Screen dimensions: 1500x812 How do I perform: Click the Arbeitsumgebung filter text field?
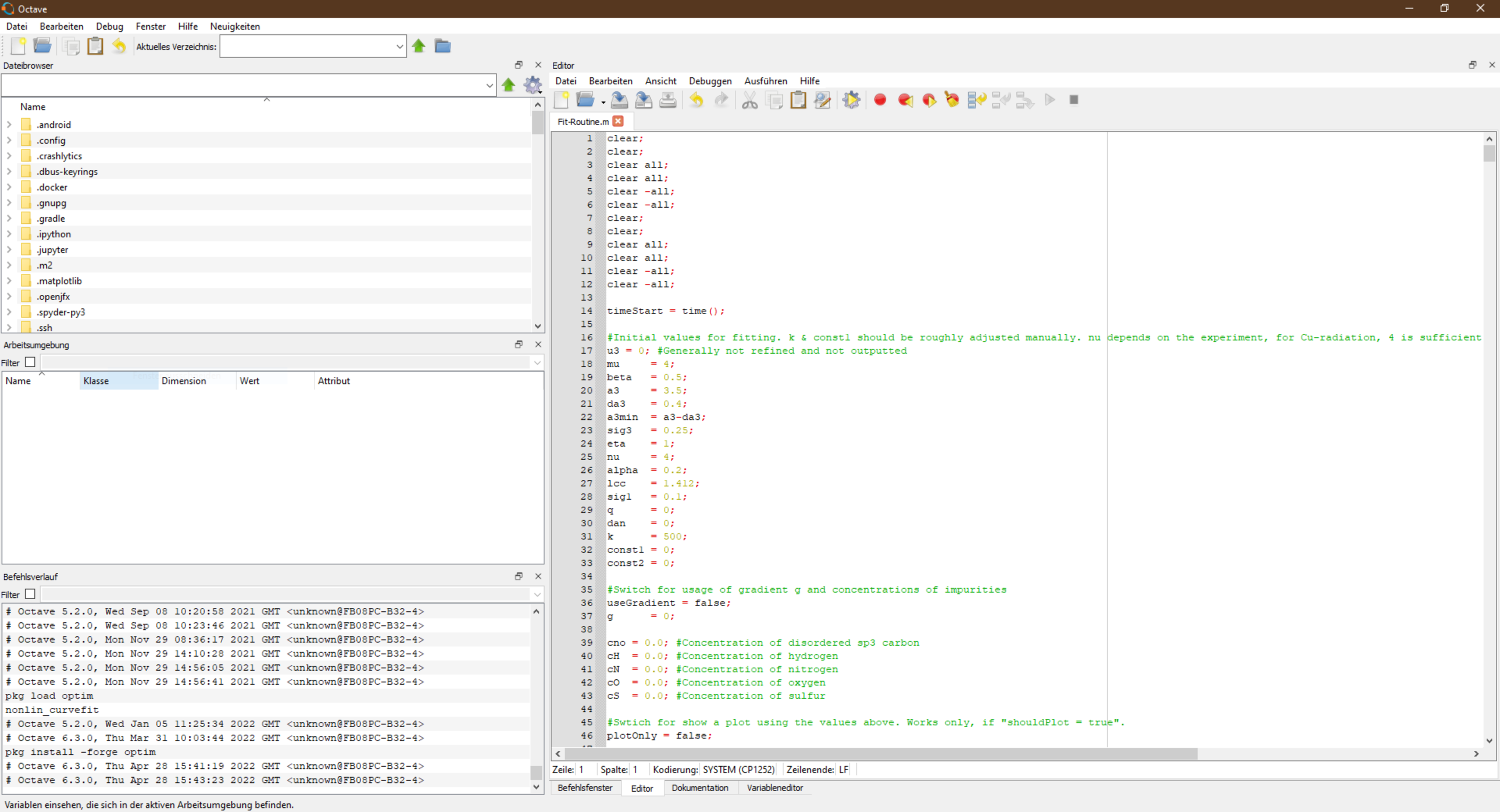286,363
